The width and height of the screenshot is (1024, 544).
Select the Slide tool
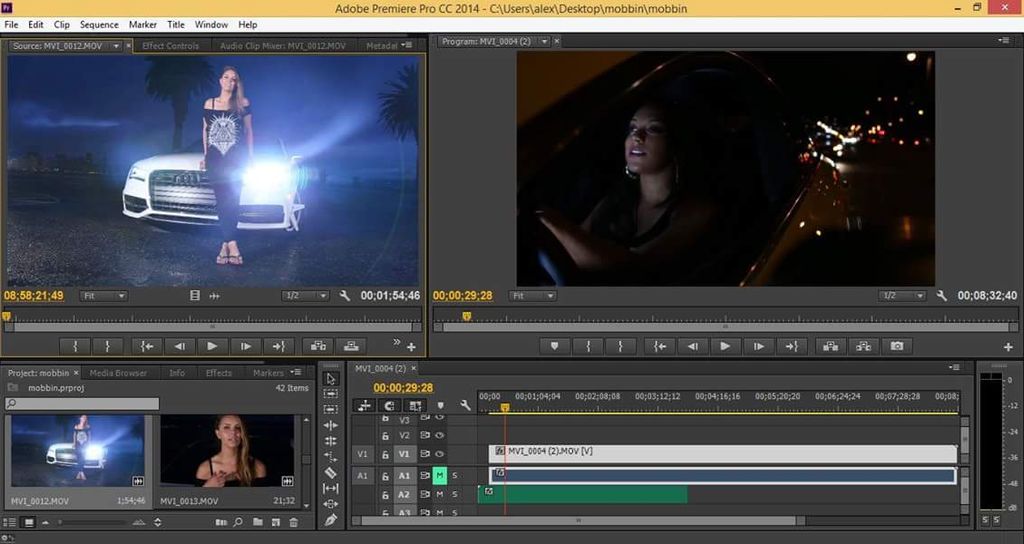tap(330, 504)
